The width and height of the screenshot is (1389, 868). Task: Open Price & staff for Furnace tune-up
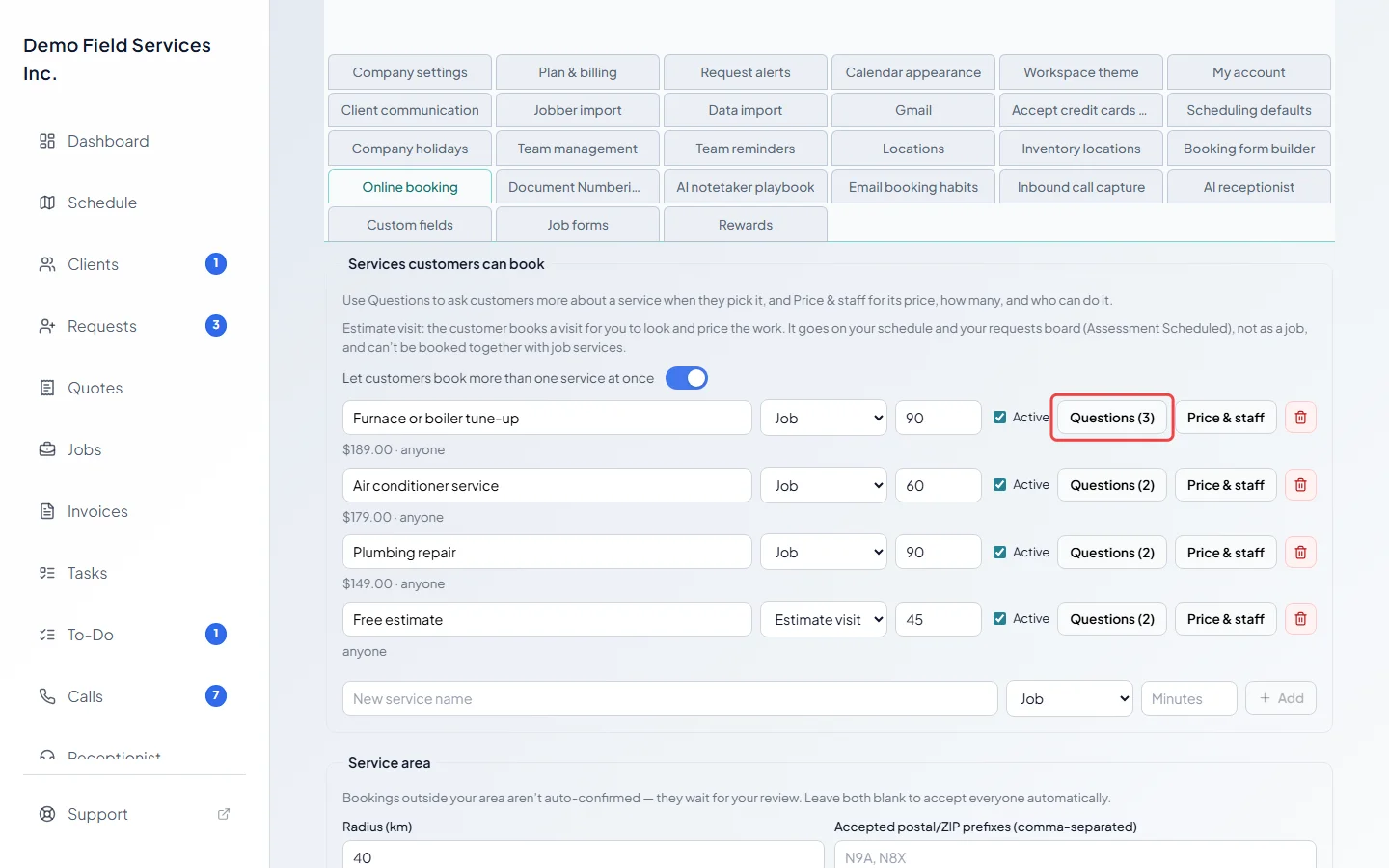coord(1226,418)
